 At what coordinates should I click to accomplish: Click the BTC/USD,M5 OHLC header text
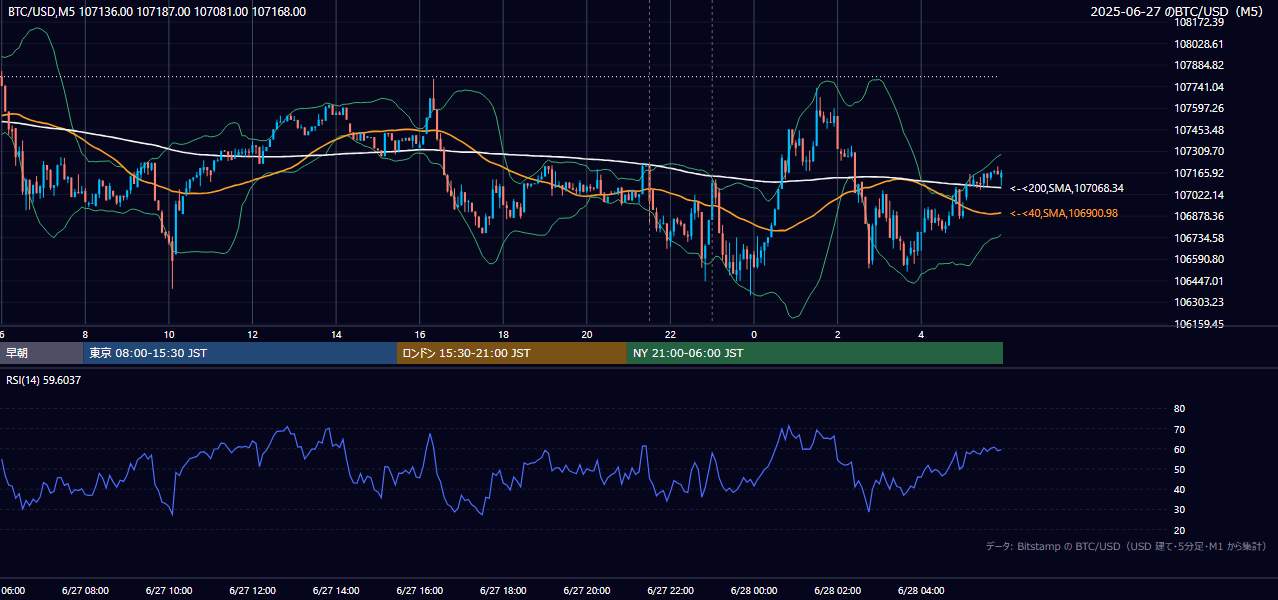click(x=157, y=12)
